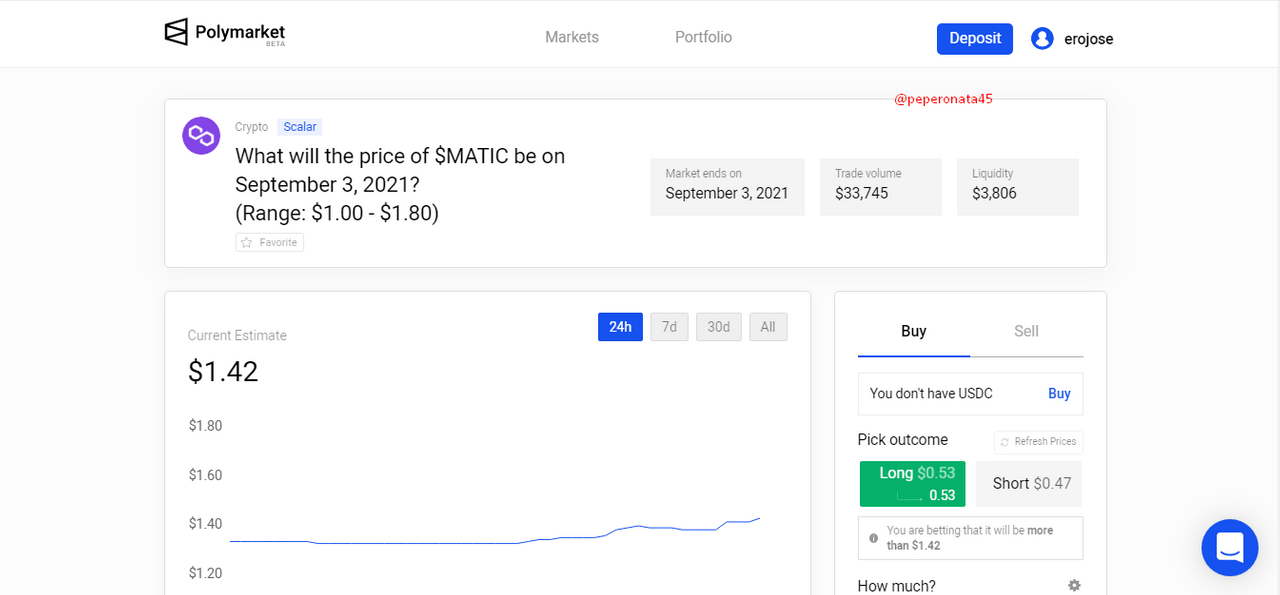Select the 24h chart range
This screenshot has width=1280, height=595.
(620, 327)
